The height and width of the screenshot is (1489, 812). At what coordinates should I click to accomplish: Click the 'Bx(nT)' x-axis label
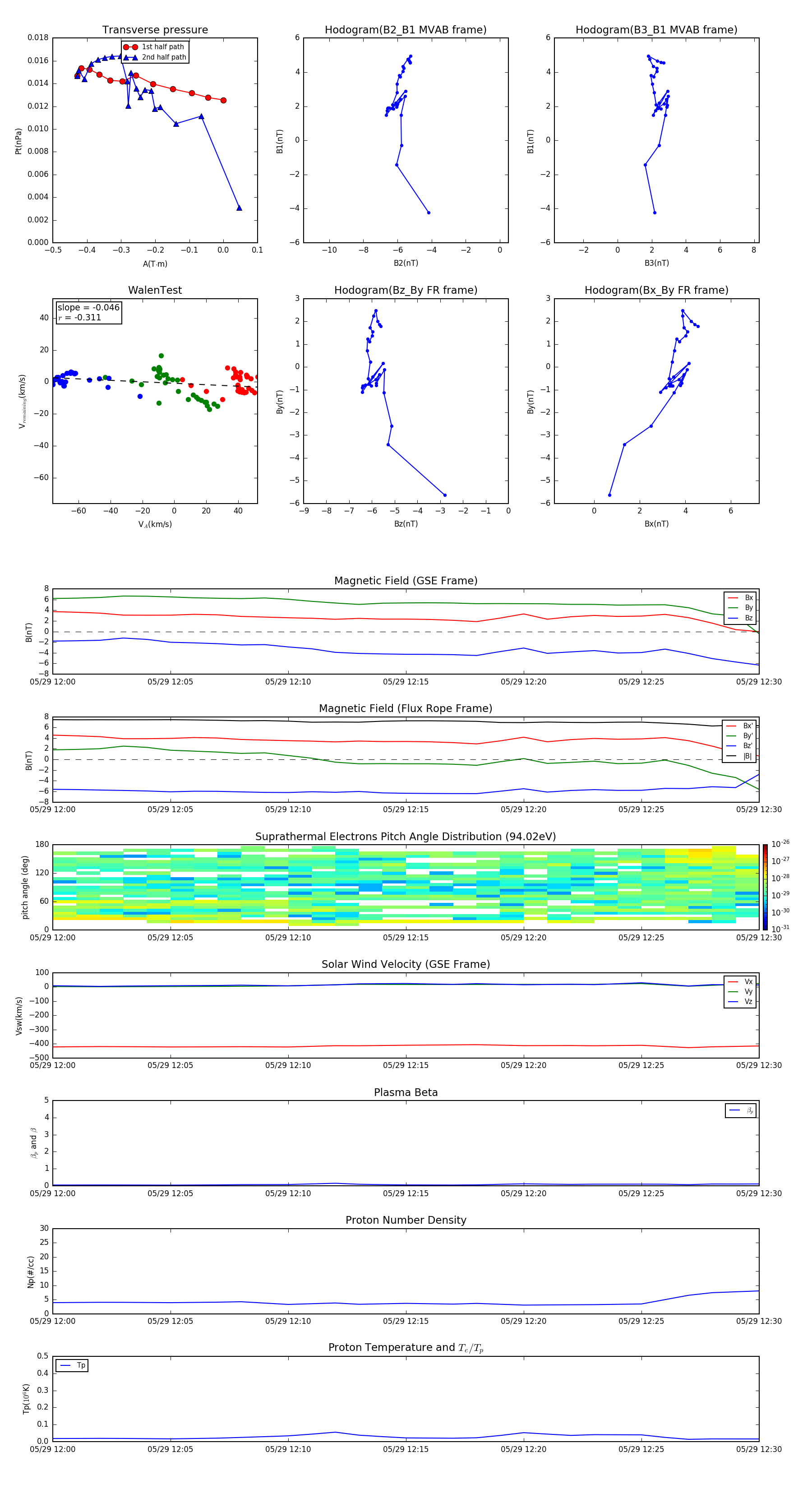[656, 524]
